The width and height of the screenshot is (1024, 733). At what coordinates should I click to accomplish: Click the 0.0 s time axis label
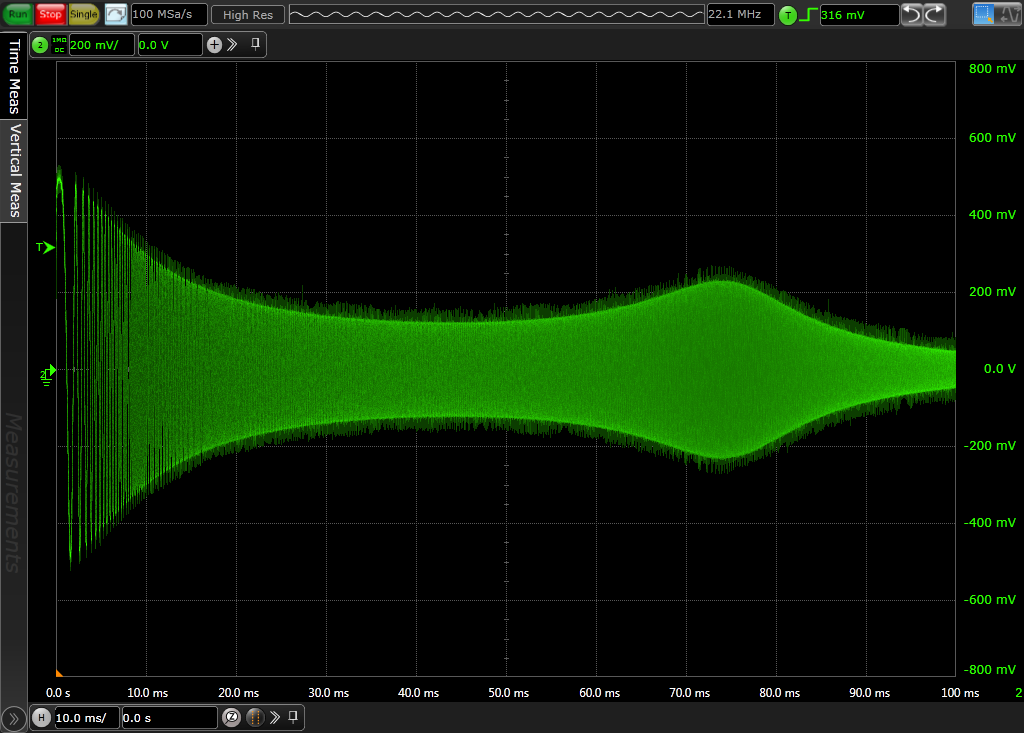click(x=58, y=693)
